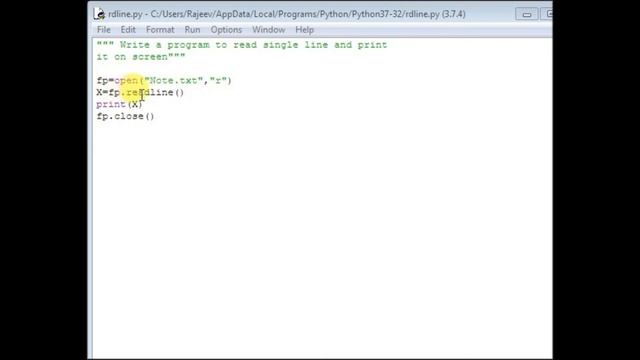This screenshot has width=640, height=360.
Task: Open the Window menu
Action: (x=269, y=30)
